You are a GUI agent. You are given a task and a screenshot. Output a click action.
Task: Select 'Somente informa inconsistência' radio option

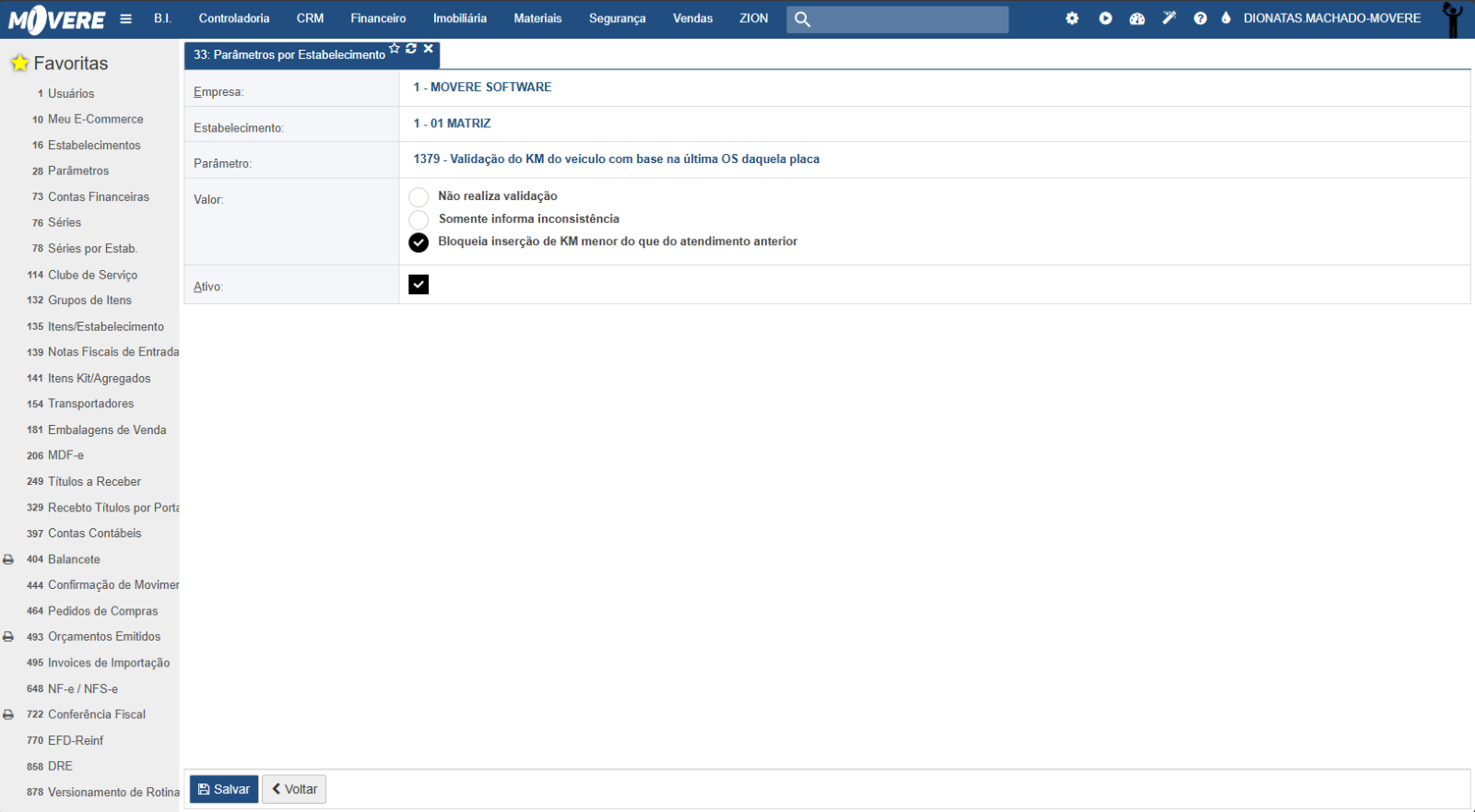tap(419, 219)
